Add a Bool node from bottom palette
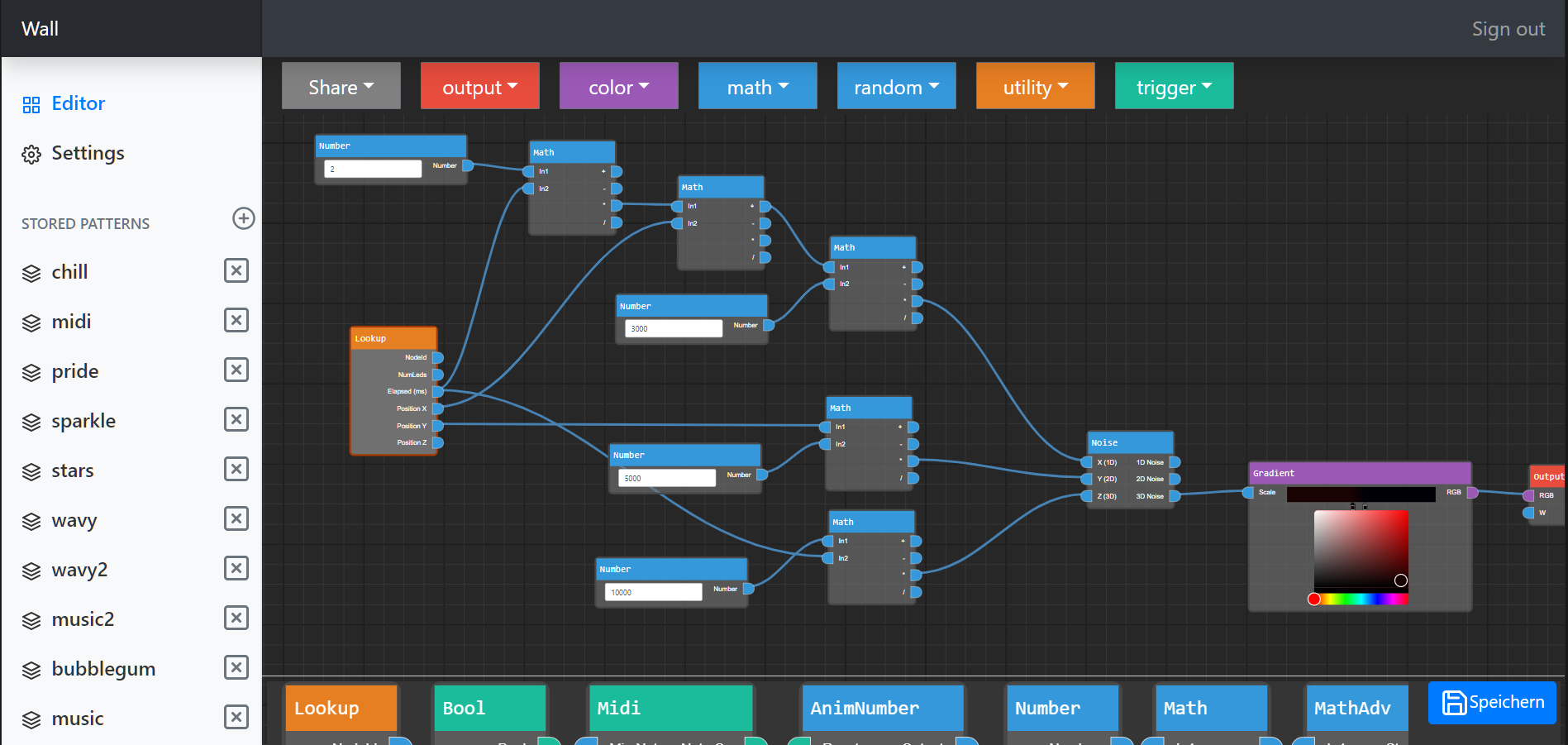 [490, 708]
